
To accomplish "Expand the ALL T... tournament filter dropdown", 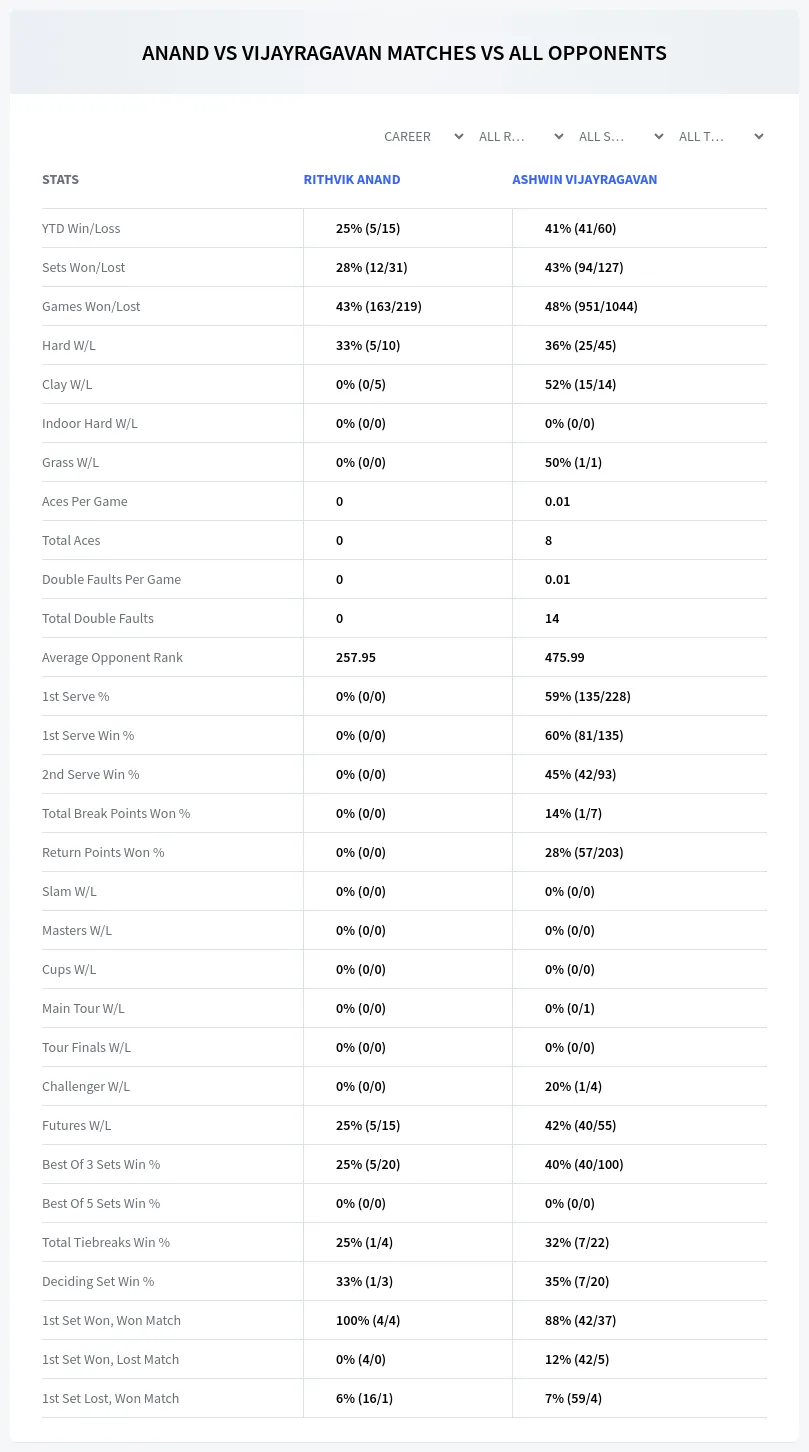I will click(721, 136).
